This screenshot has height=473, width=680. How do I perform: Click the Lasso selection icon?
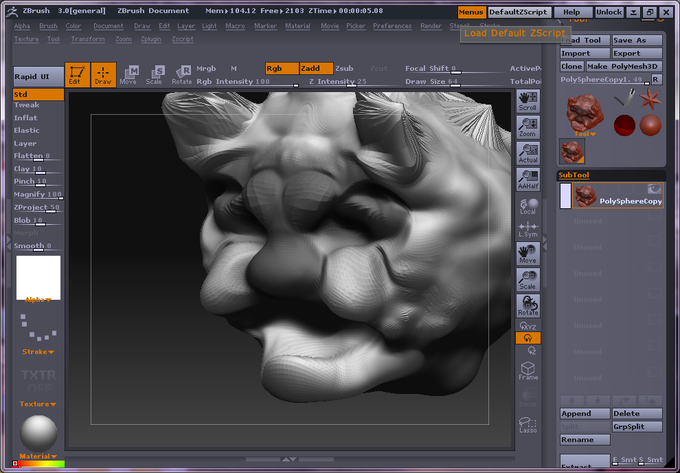tap(528, 425)
